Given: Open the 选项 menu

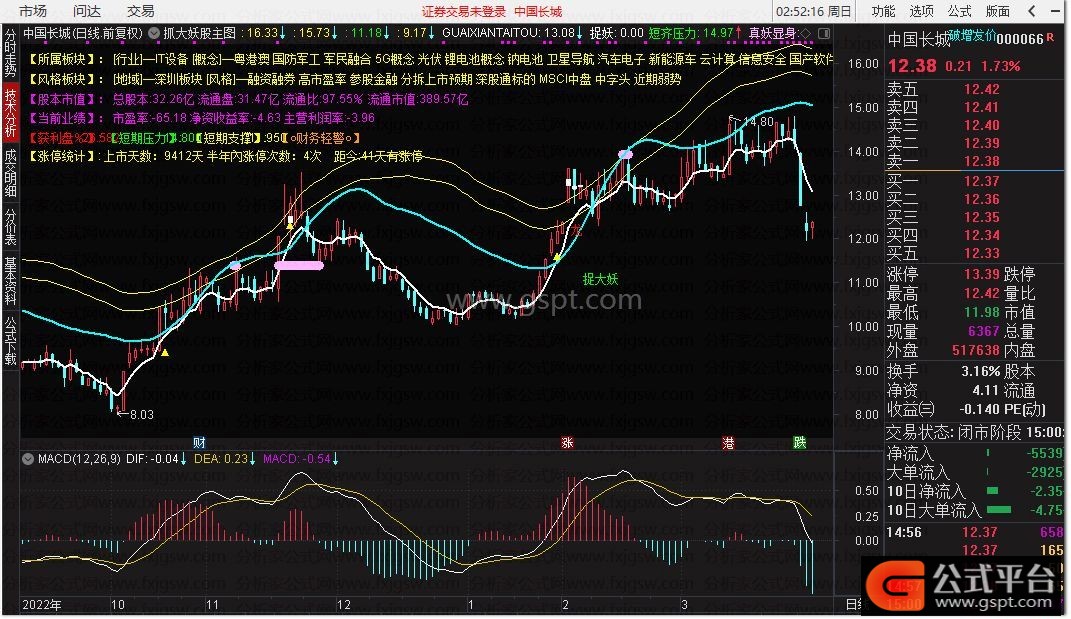Looking at the screenshot, I should pos(921,11).
